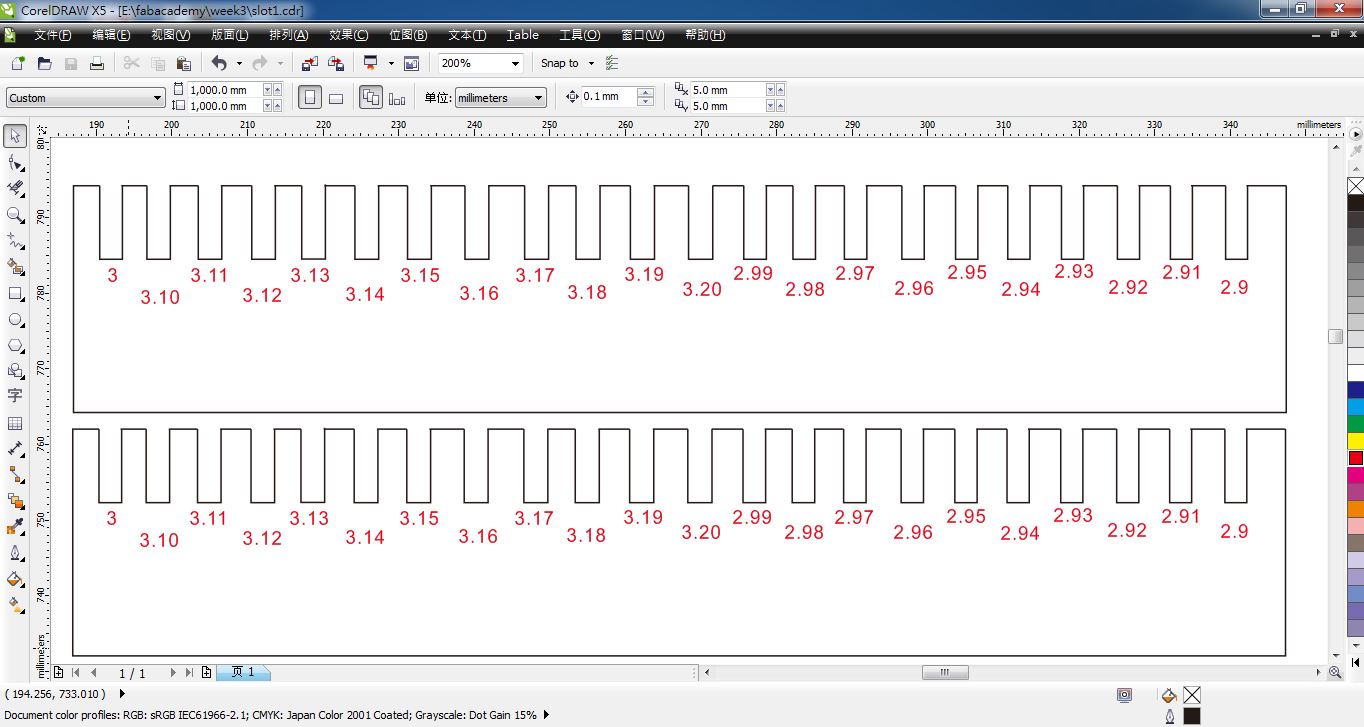Expand the cursor coordinates status arrow
The width and height of the screenshot is (1364, 727).
(x=122, y=693)
